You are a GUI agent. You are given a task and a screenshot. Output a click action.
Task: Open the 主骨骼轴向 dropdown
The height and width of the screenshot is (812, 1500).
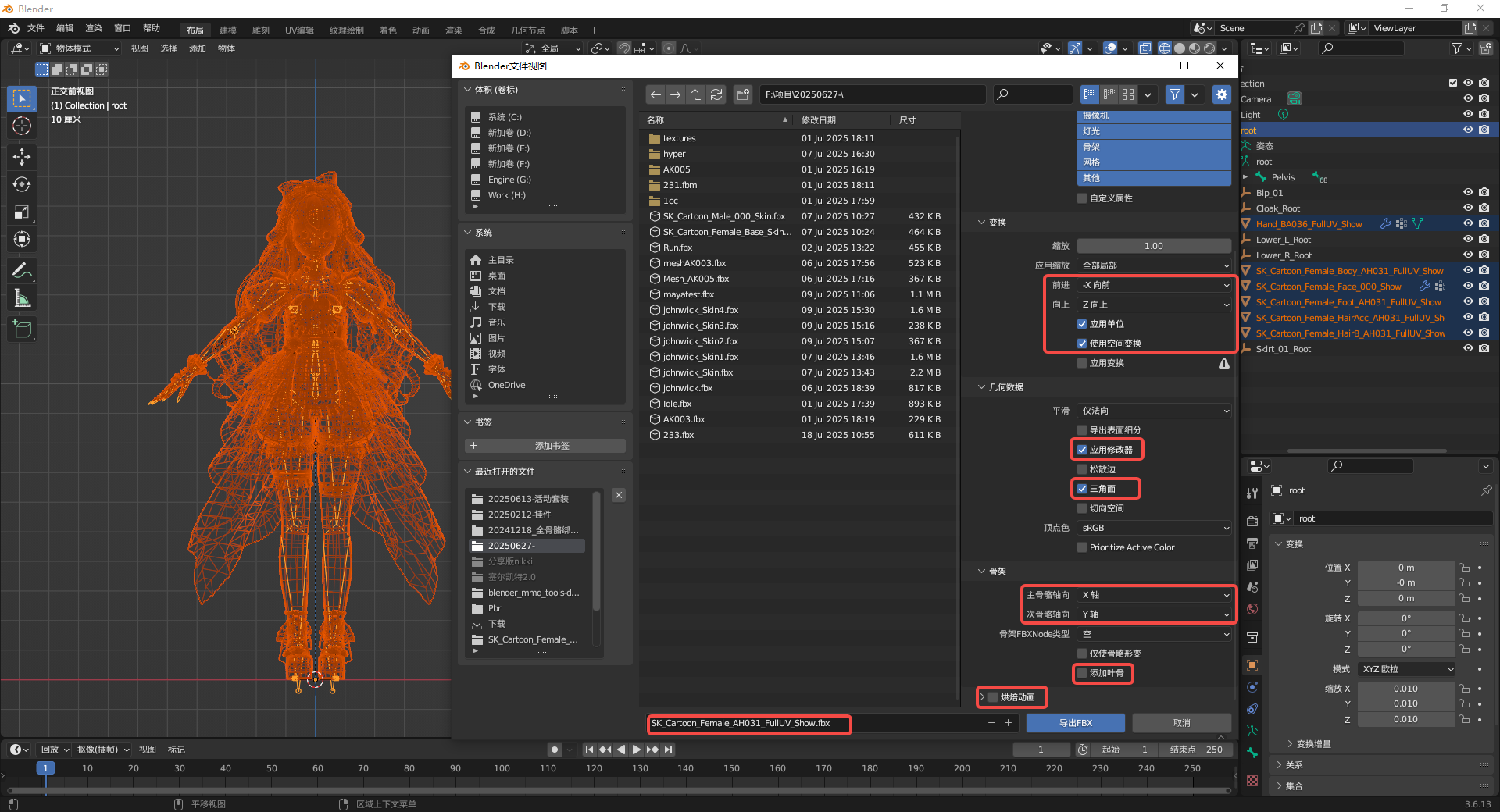[1154, 595]
